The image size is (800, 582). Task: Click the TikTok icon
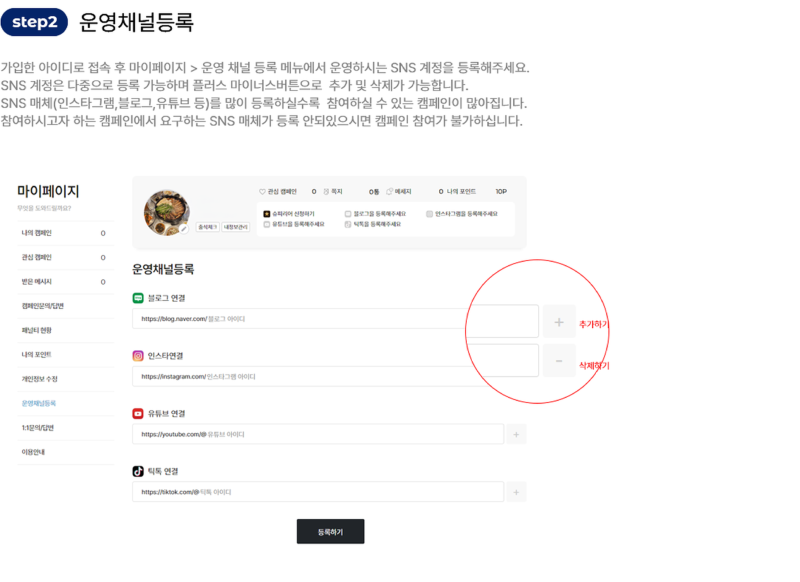[138, 471]
